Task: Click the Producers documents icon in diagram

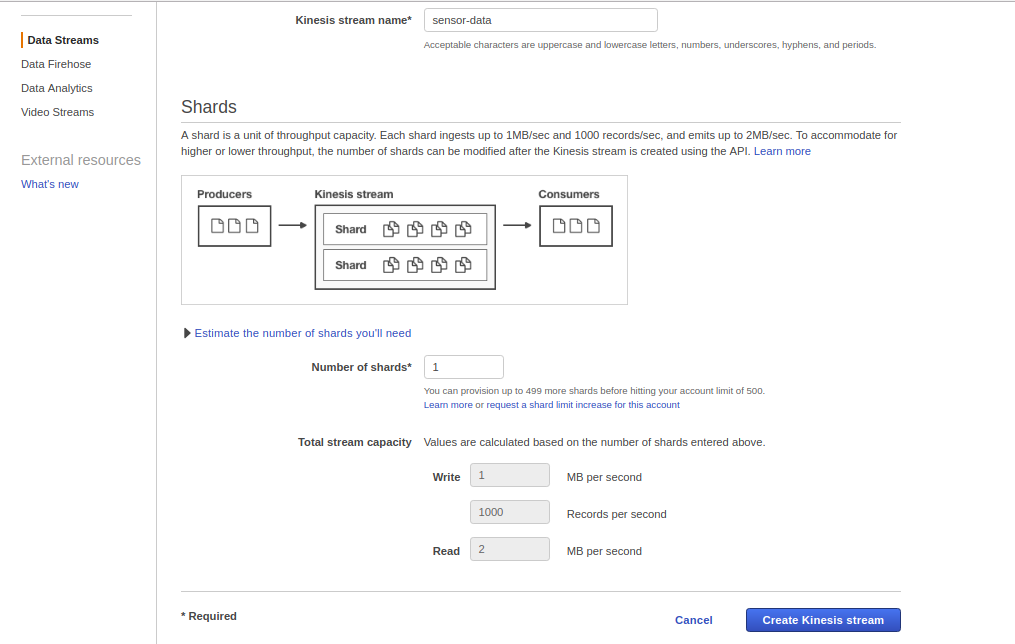Action: (235, 226)
